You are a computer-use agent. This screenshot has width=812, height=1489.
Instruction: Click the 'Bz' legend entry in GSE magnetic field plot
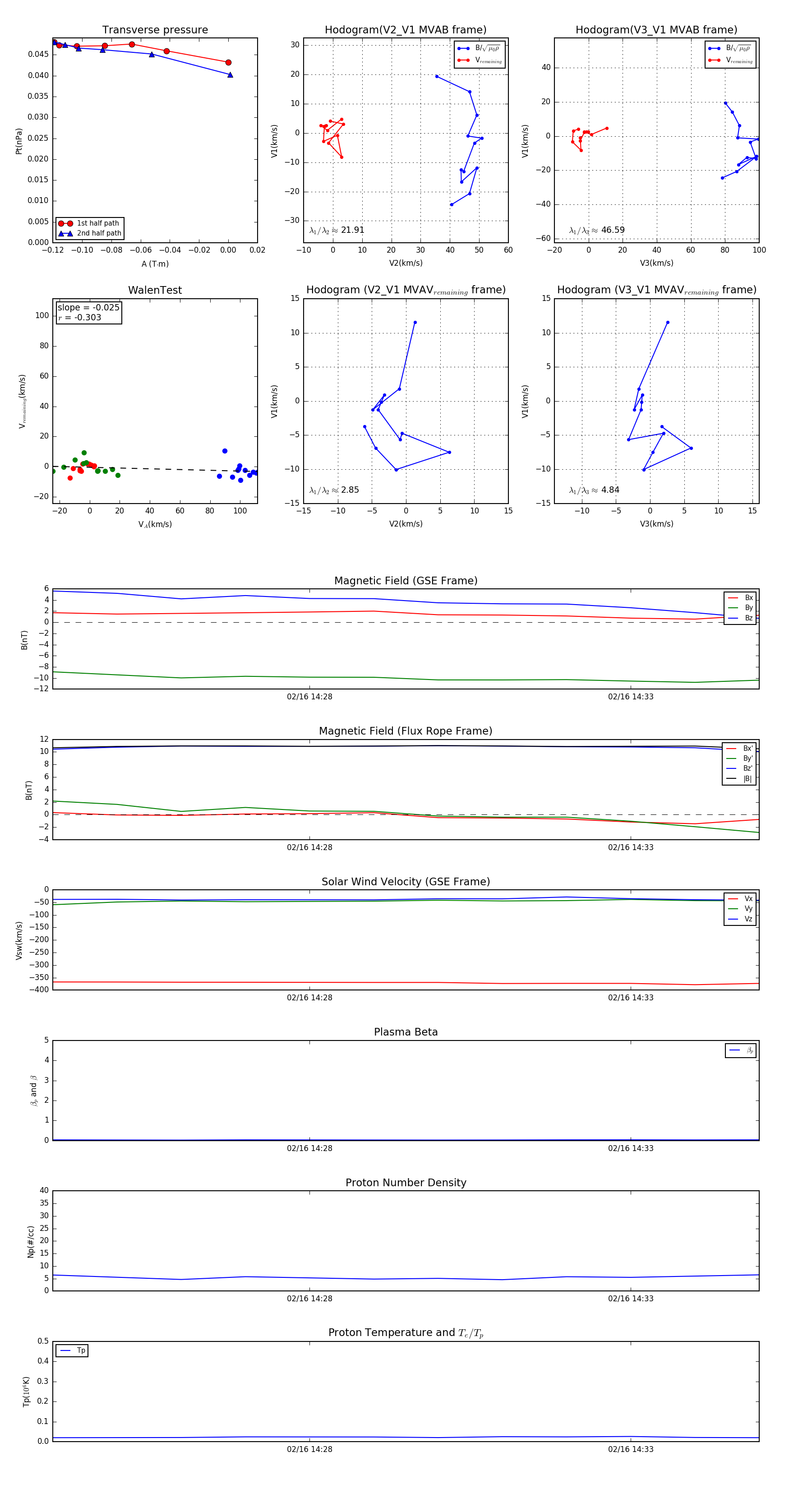740,618
